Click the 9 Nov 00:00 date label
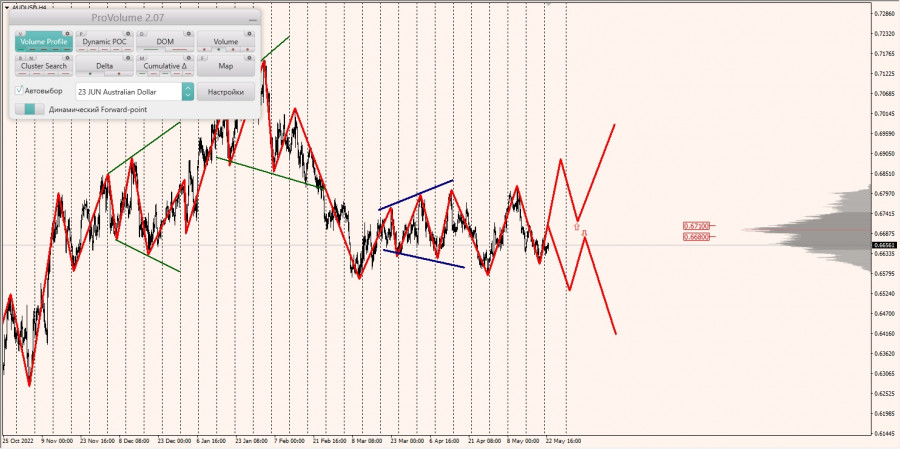 58,441
